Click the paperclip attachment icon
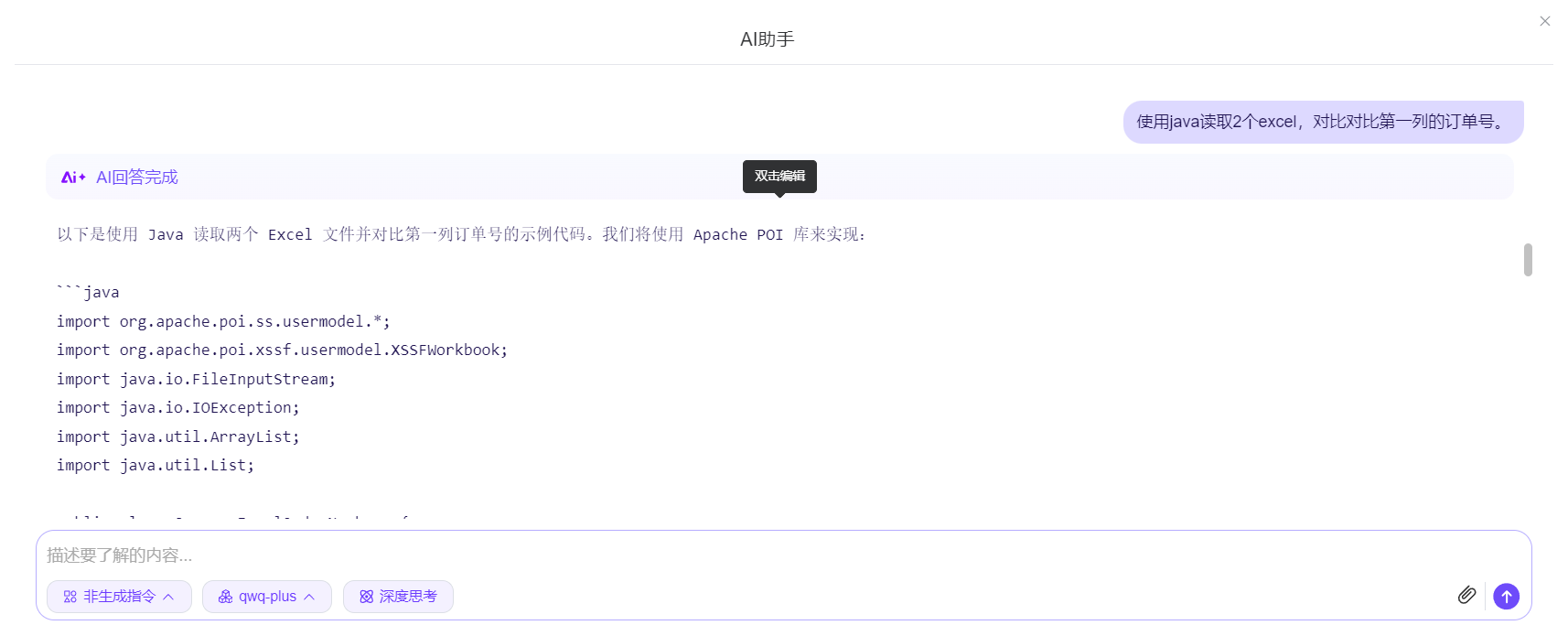The width and height of the screenshot is (1568, 625). [x=1466, y=596]
